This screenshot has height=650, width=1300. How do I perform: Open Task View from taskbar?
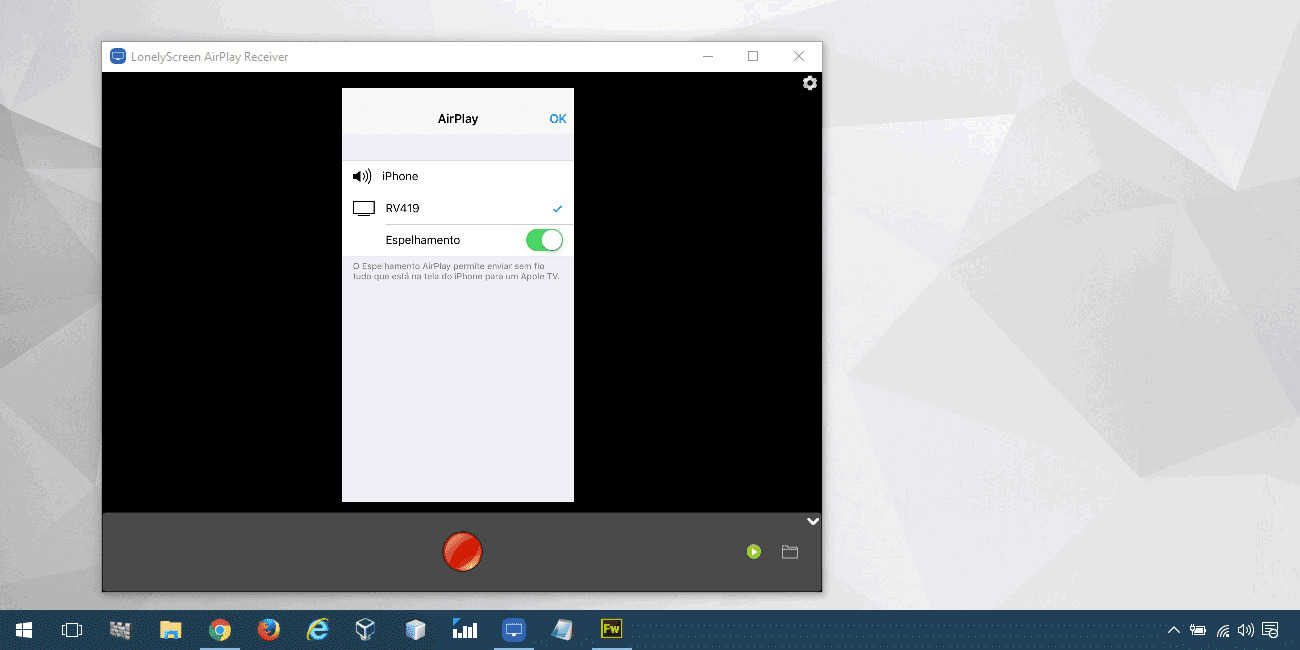click(72, 630)
